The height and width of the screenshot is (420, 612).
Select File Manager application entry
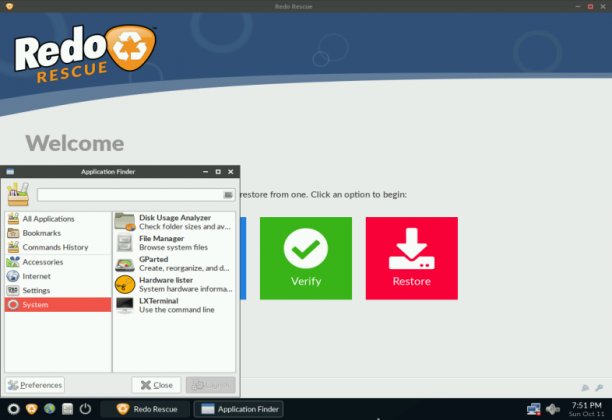pyautogui.click(x=174, y=243)
